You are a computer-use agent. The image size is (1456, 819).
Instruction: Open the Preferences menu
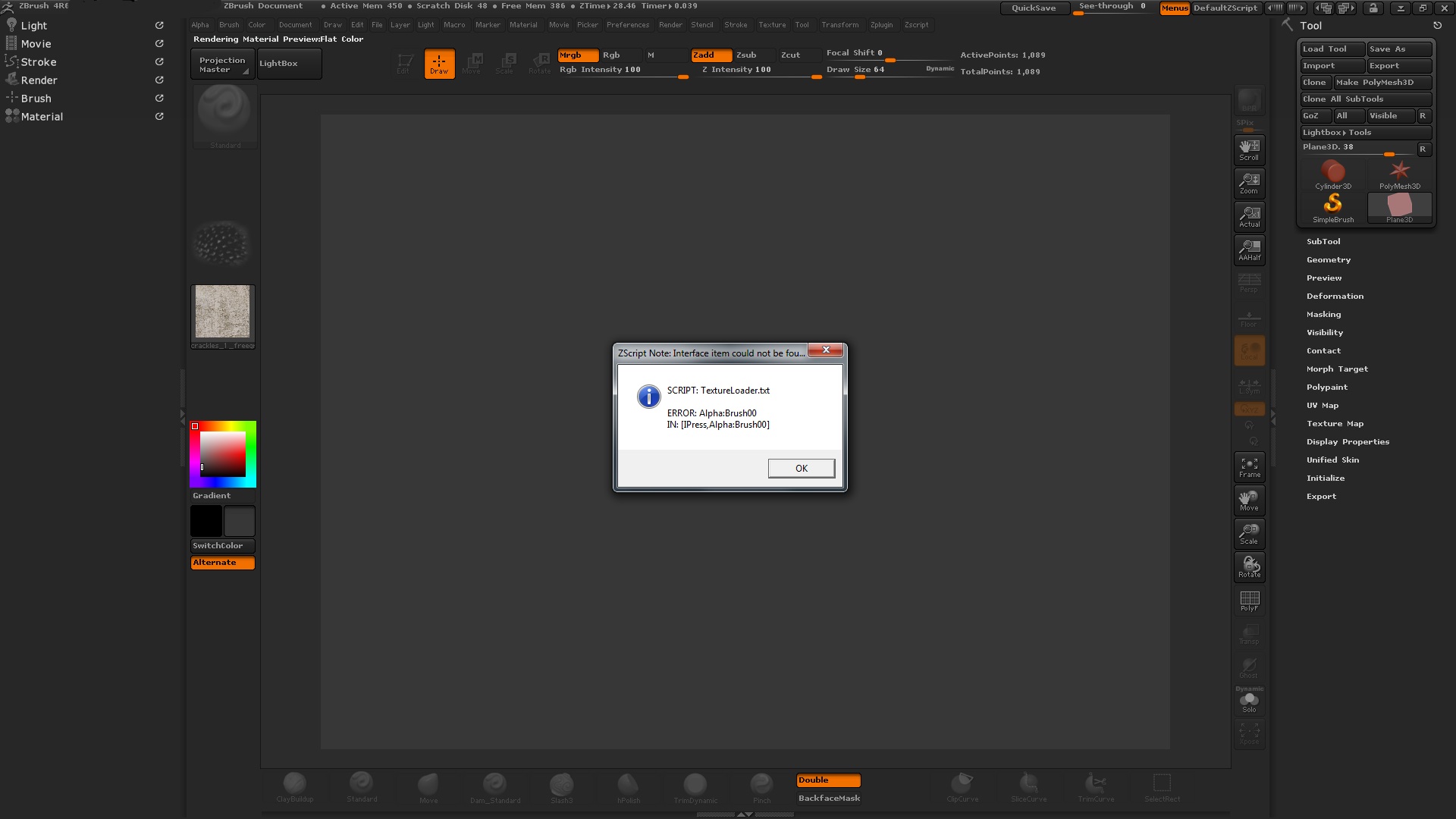point(627,24)
